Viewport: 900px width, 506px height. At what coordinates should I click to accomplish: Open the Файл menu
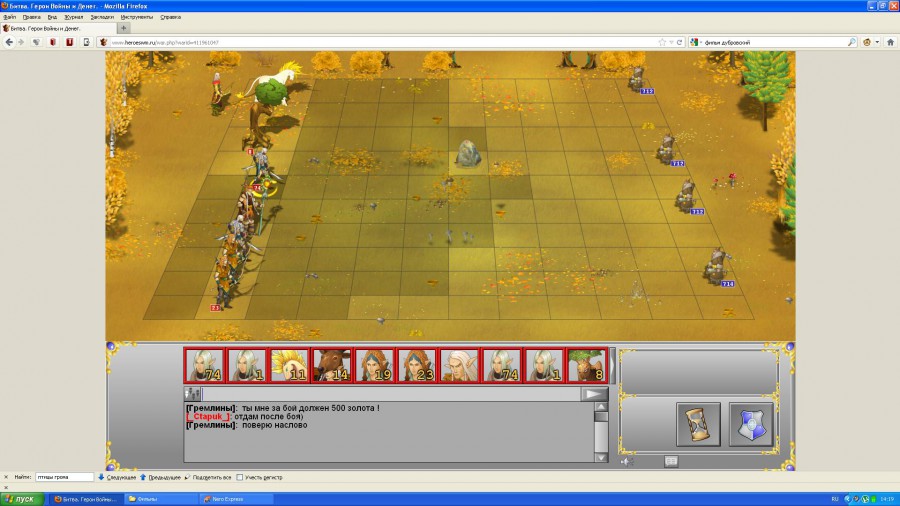(10, 17)
